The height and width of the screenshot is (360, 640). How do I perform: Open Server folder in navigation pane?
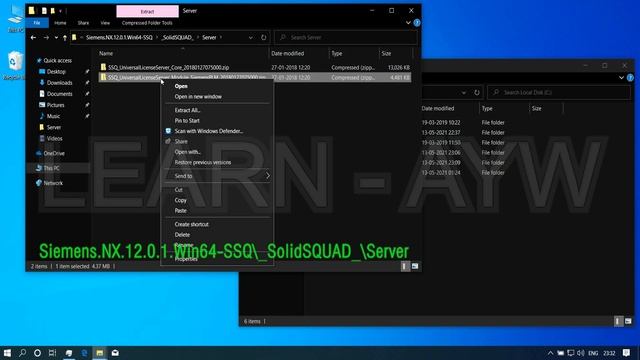point(53,127)
